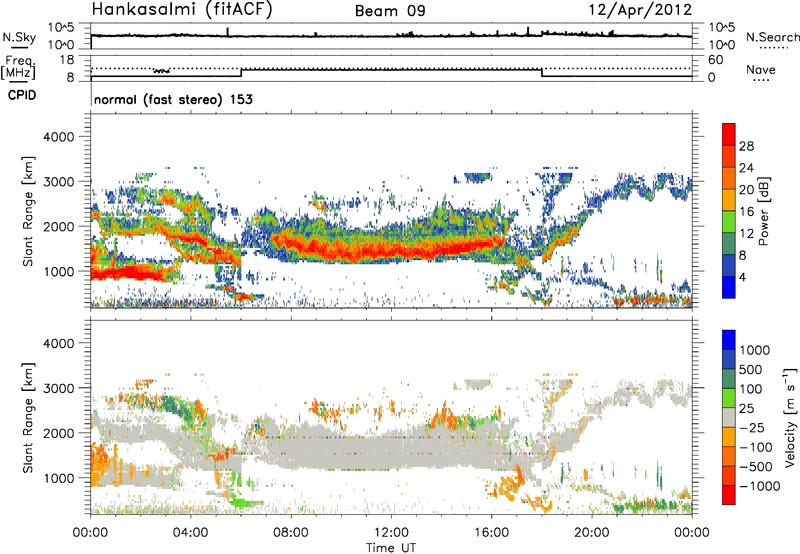Click the 'Nave' legend label
Viewport: 800px width, 554px height.
pos(761,69)
